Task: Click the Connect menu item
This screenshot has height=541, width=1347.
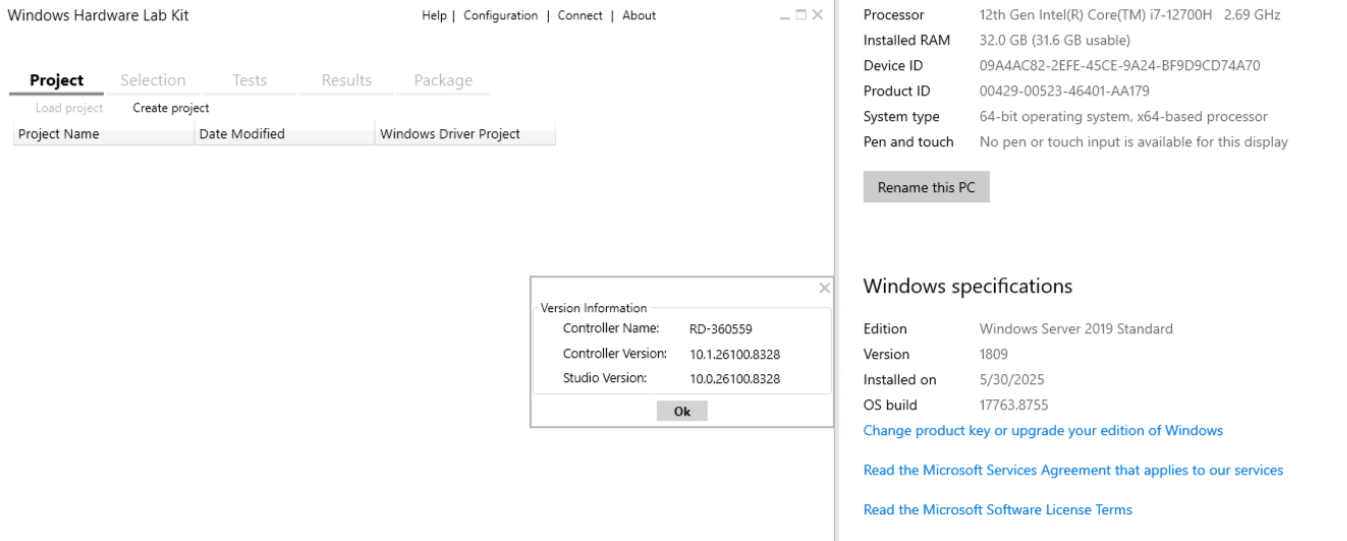Action: (x=580, y=15)
